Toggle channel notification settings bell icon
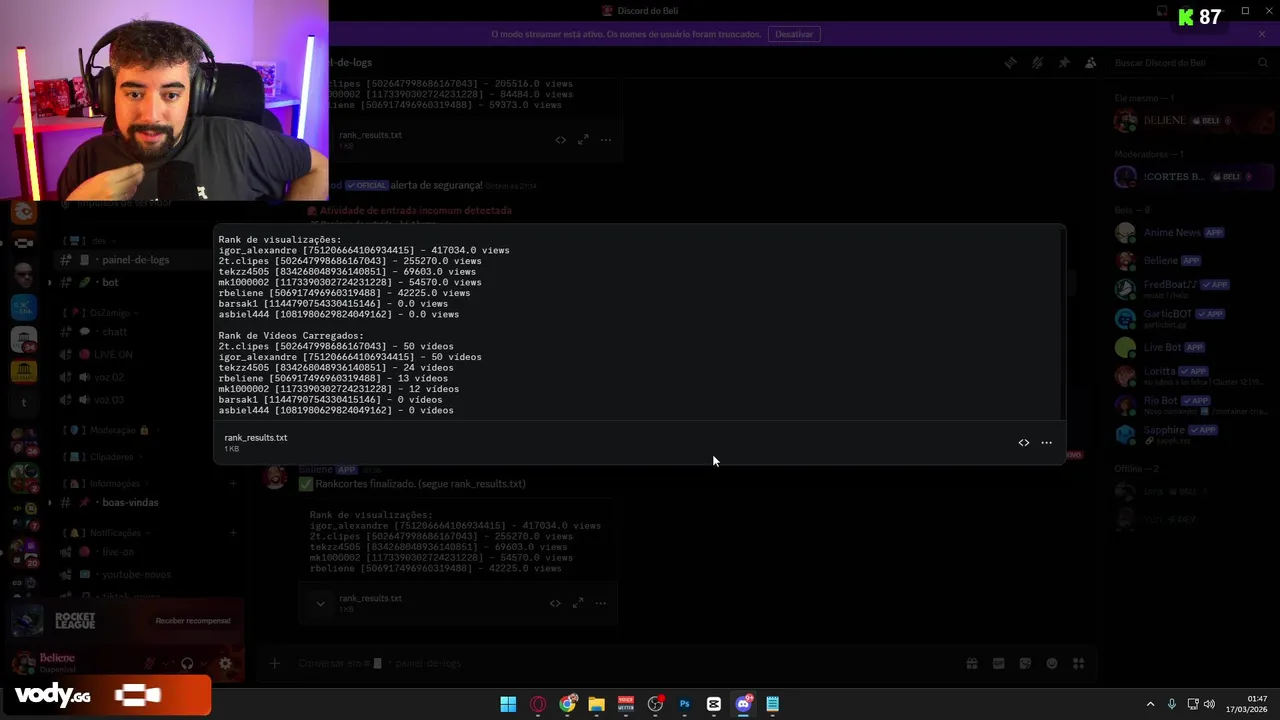Image resolution: width=1280 pixels, height=720 pixels. coord(1037,63)
